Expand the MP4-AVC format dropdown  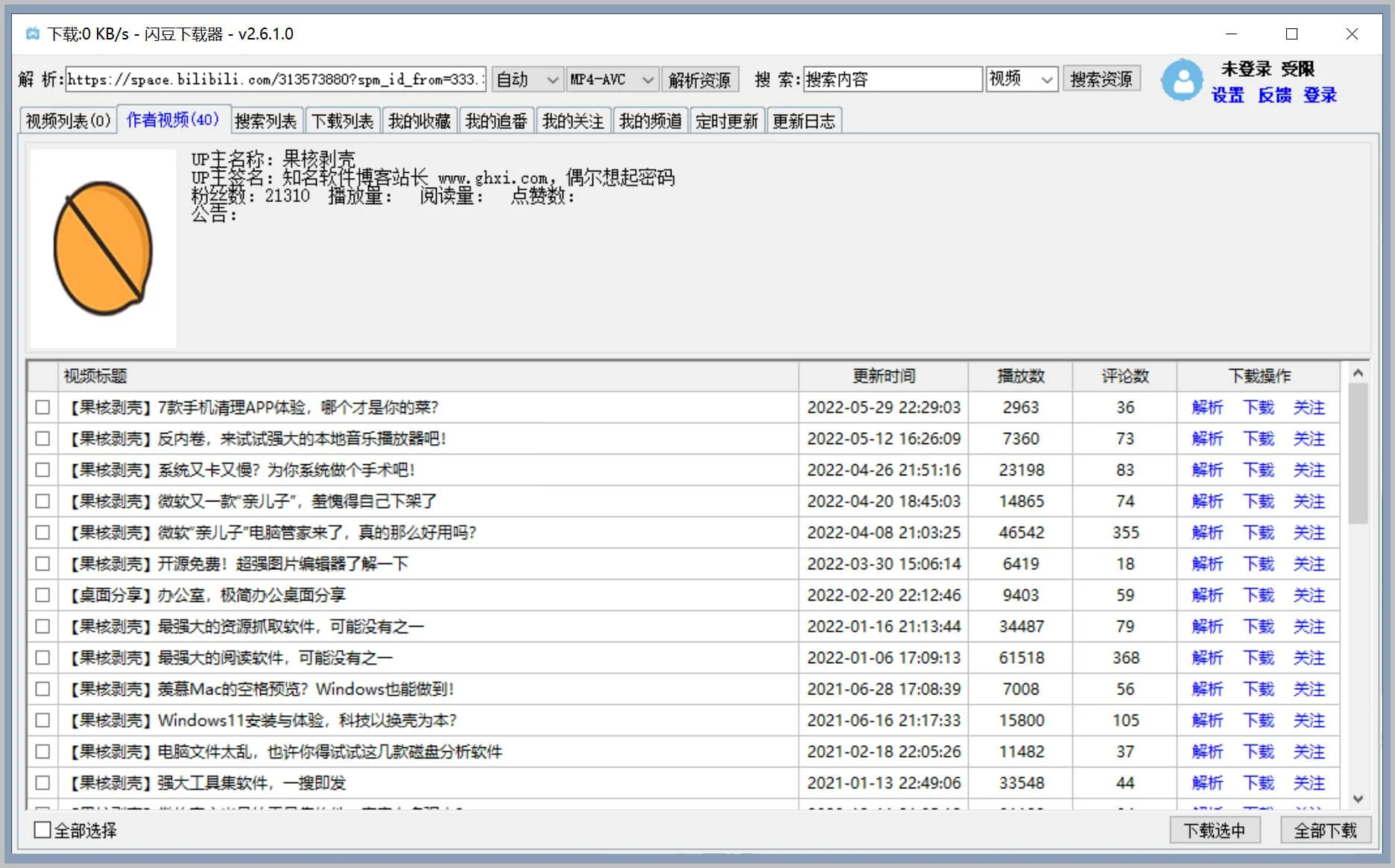tap(612, 80)
